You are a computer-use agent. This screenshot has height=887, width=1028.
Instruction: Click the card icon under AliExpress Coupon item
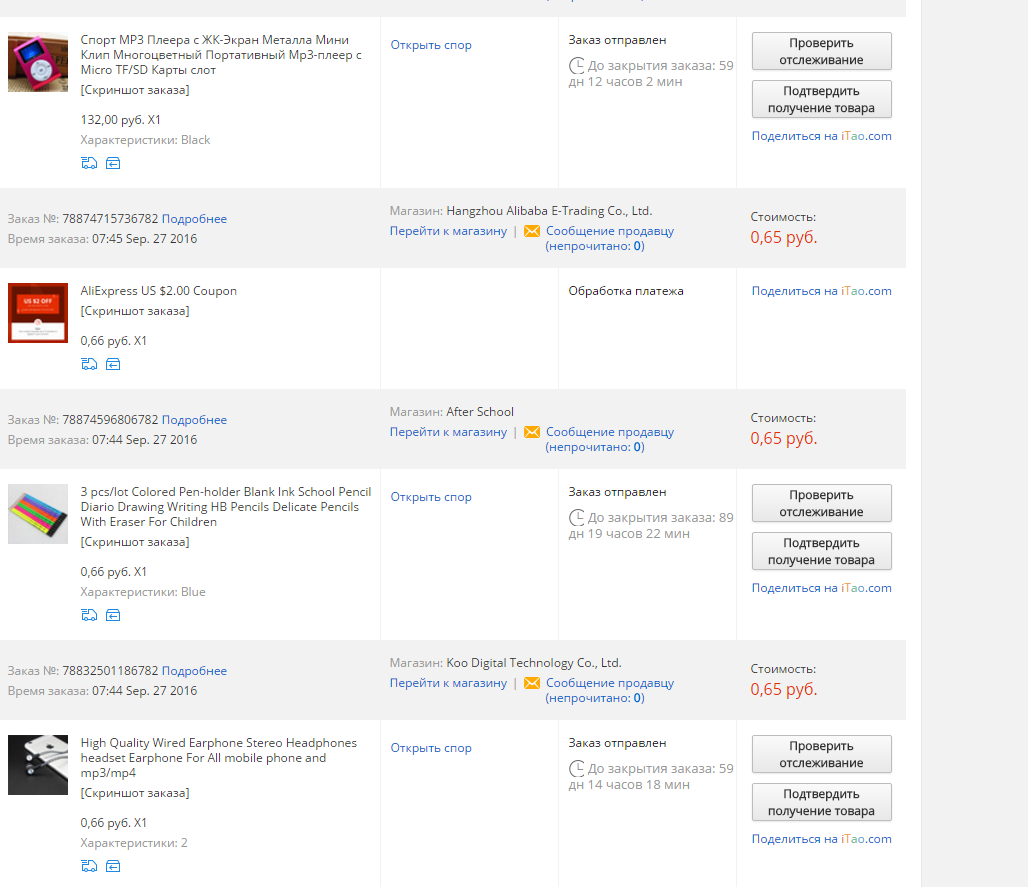113,364
